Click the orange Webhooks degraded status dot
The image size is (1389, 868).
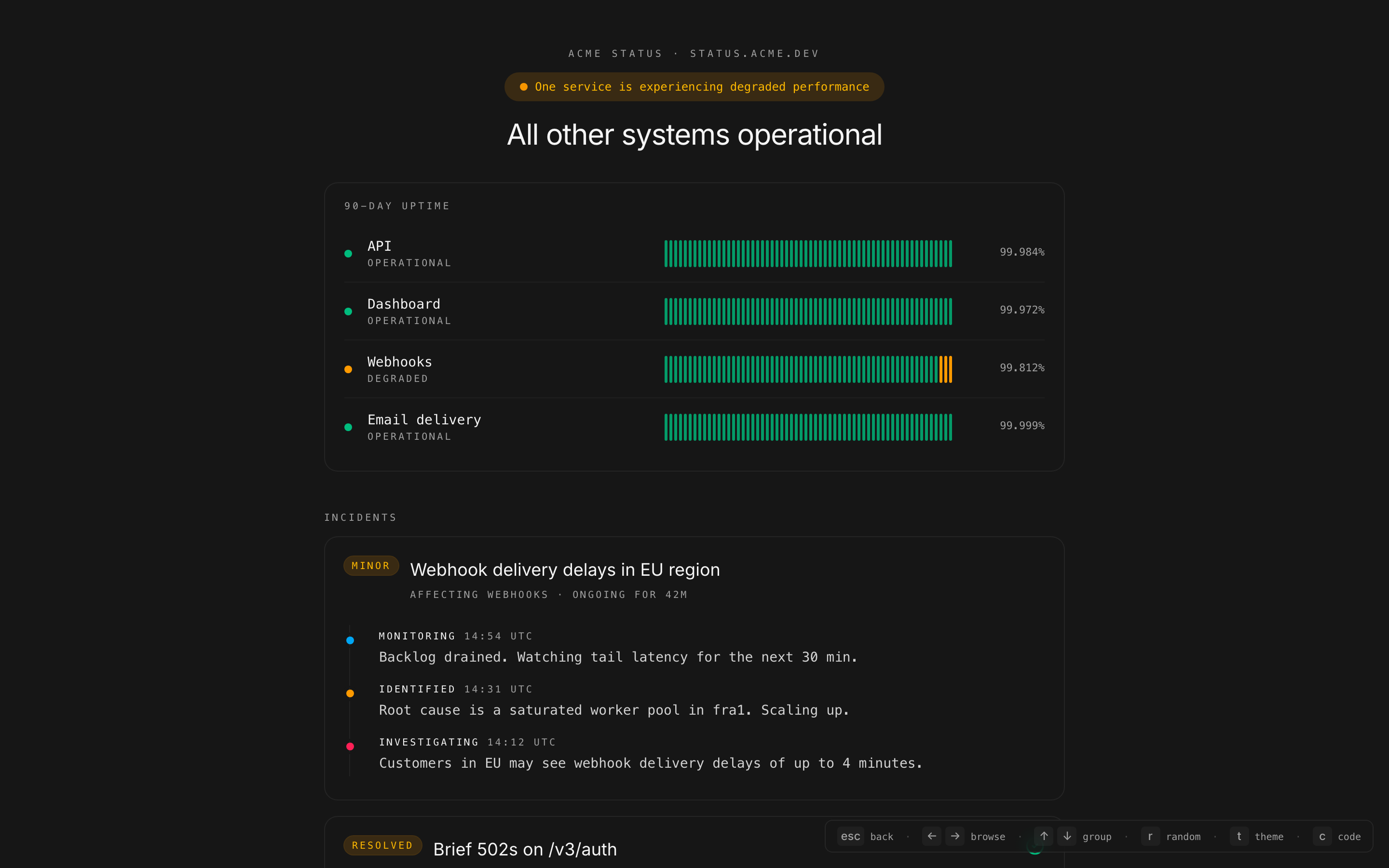click(x=348, y=369)
